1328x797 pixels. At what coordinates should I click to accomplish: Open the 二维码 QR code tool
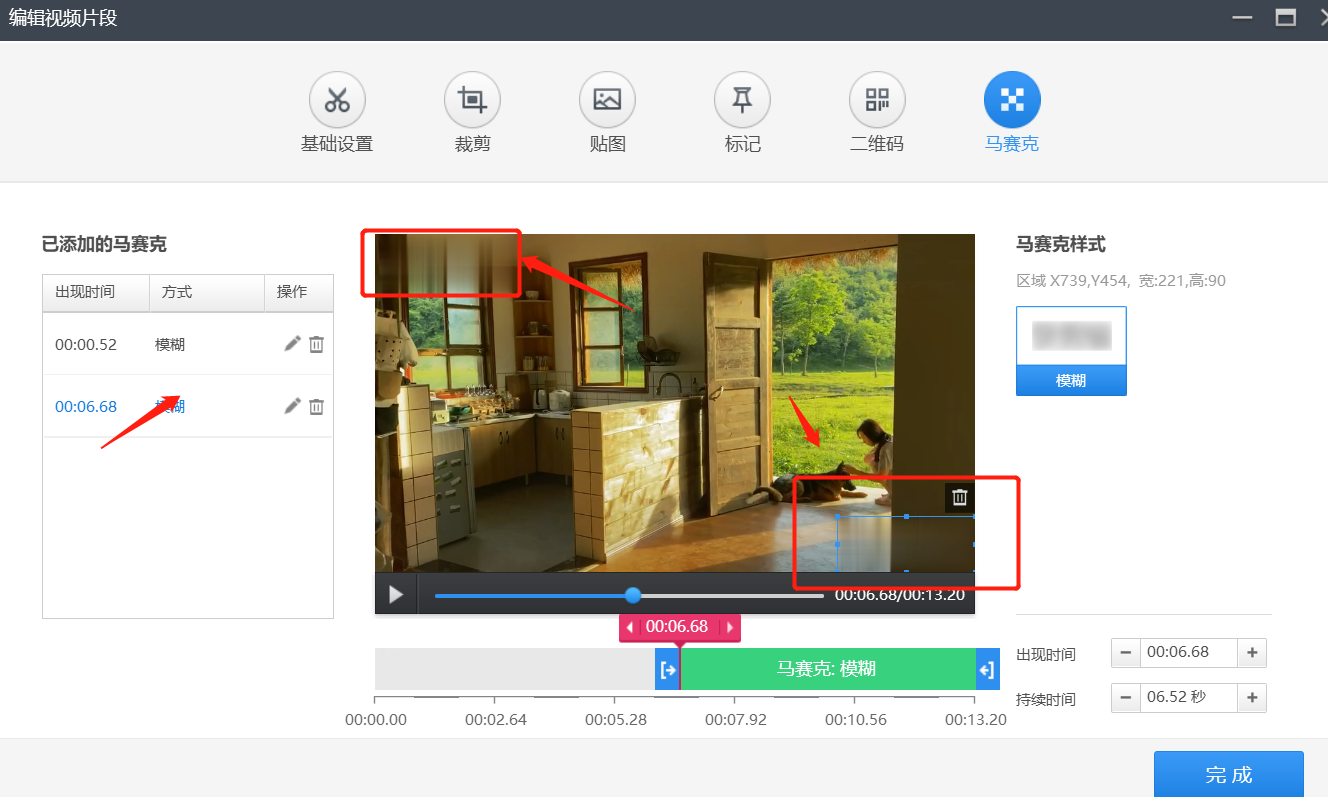(x=877, y=101)
